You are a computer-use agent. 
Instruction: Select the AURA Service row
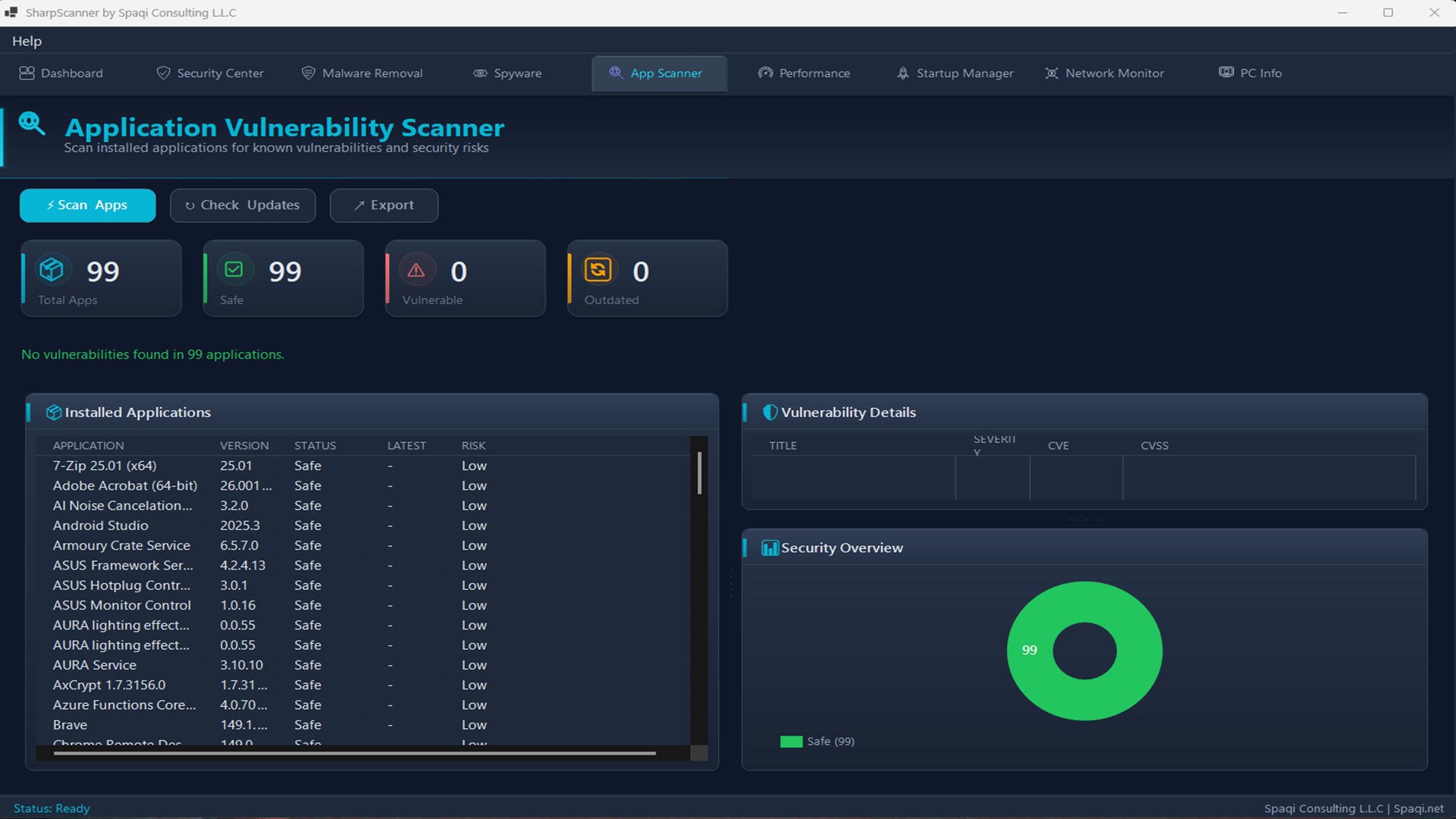pyautogui.click(x=364, y=665)
